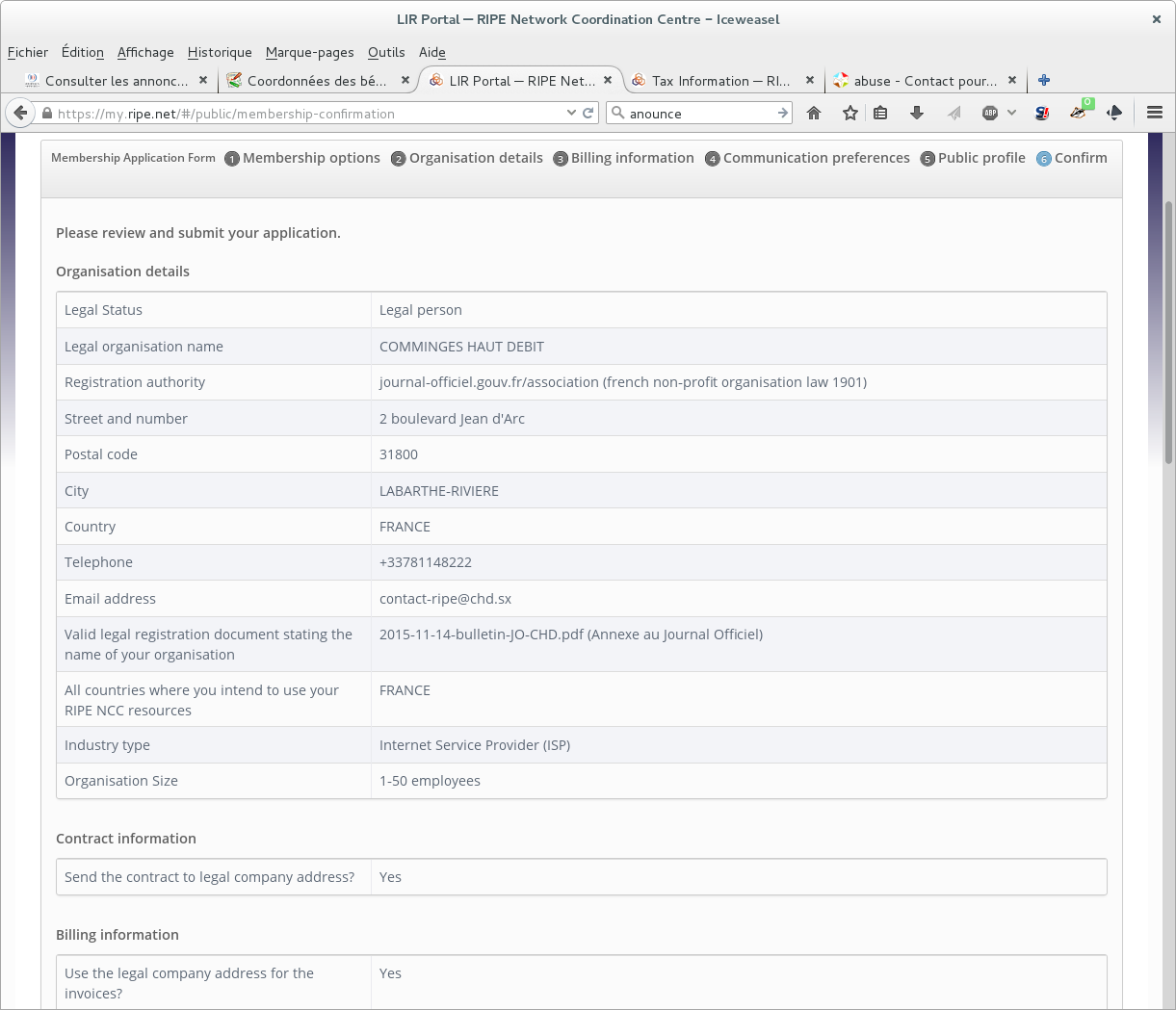This screenshot has height=1010, width=1176.
Task: Switch to the abuse - Contact tab
Action: coord(925,81)
